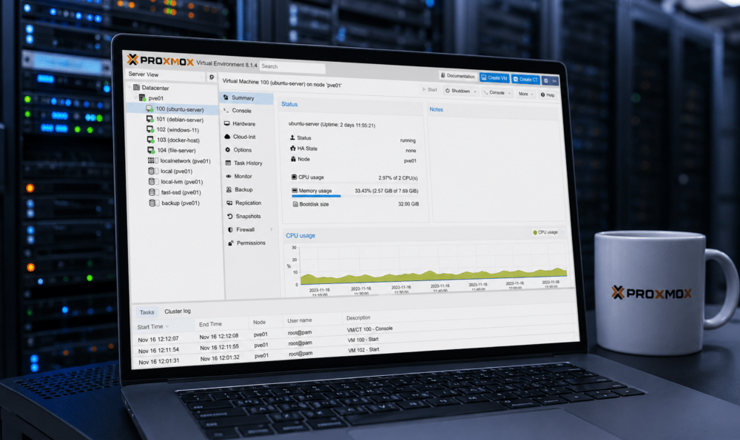Click inside the Notes panel
Image resolution: width=740 pixels, height=440 pixels.
pyautogui.click(x=497, y=168)
